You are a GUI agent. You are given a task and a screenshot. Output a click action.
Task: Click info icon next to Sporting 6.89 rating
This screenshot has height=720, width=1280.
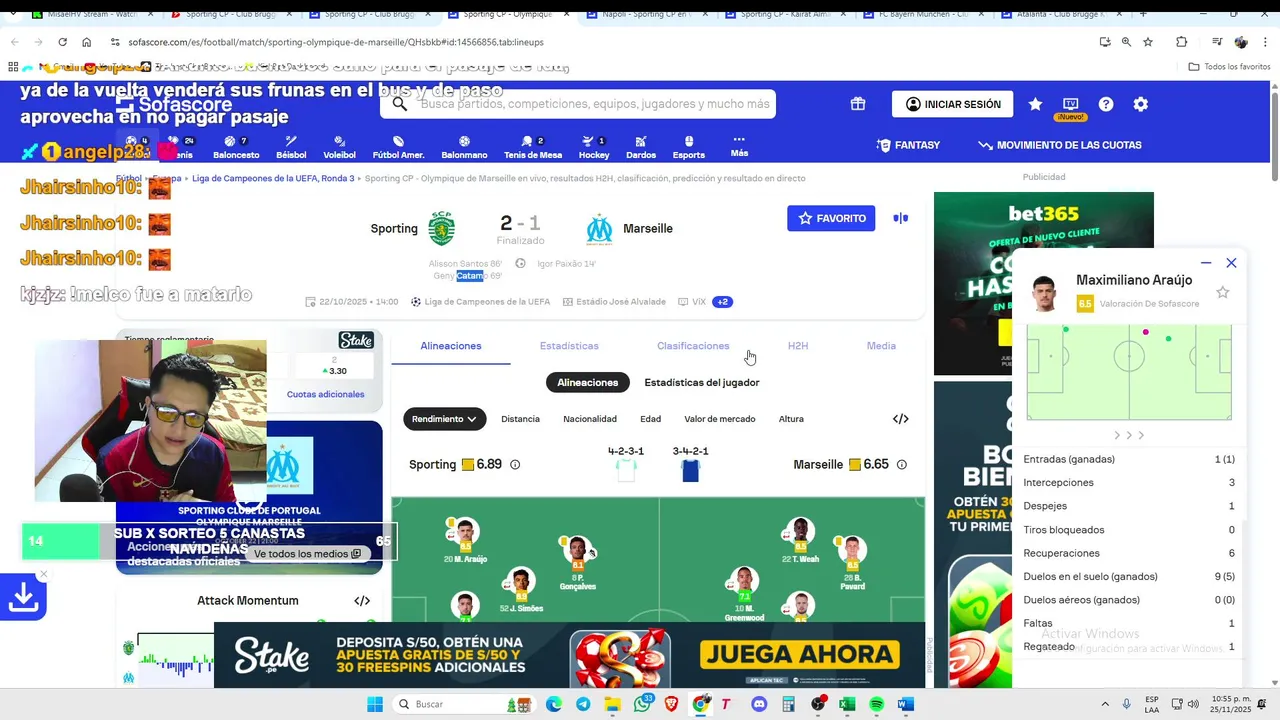(515, 465)
